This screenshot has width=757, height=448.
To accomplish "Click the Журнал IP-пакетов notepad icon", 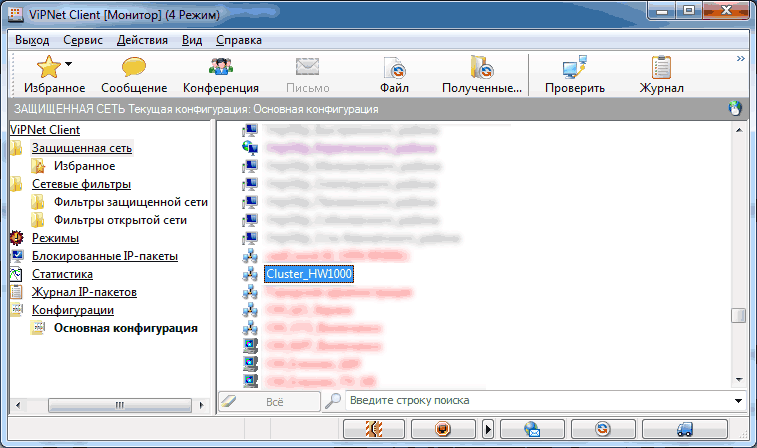I will pos(16,292).
